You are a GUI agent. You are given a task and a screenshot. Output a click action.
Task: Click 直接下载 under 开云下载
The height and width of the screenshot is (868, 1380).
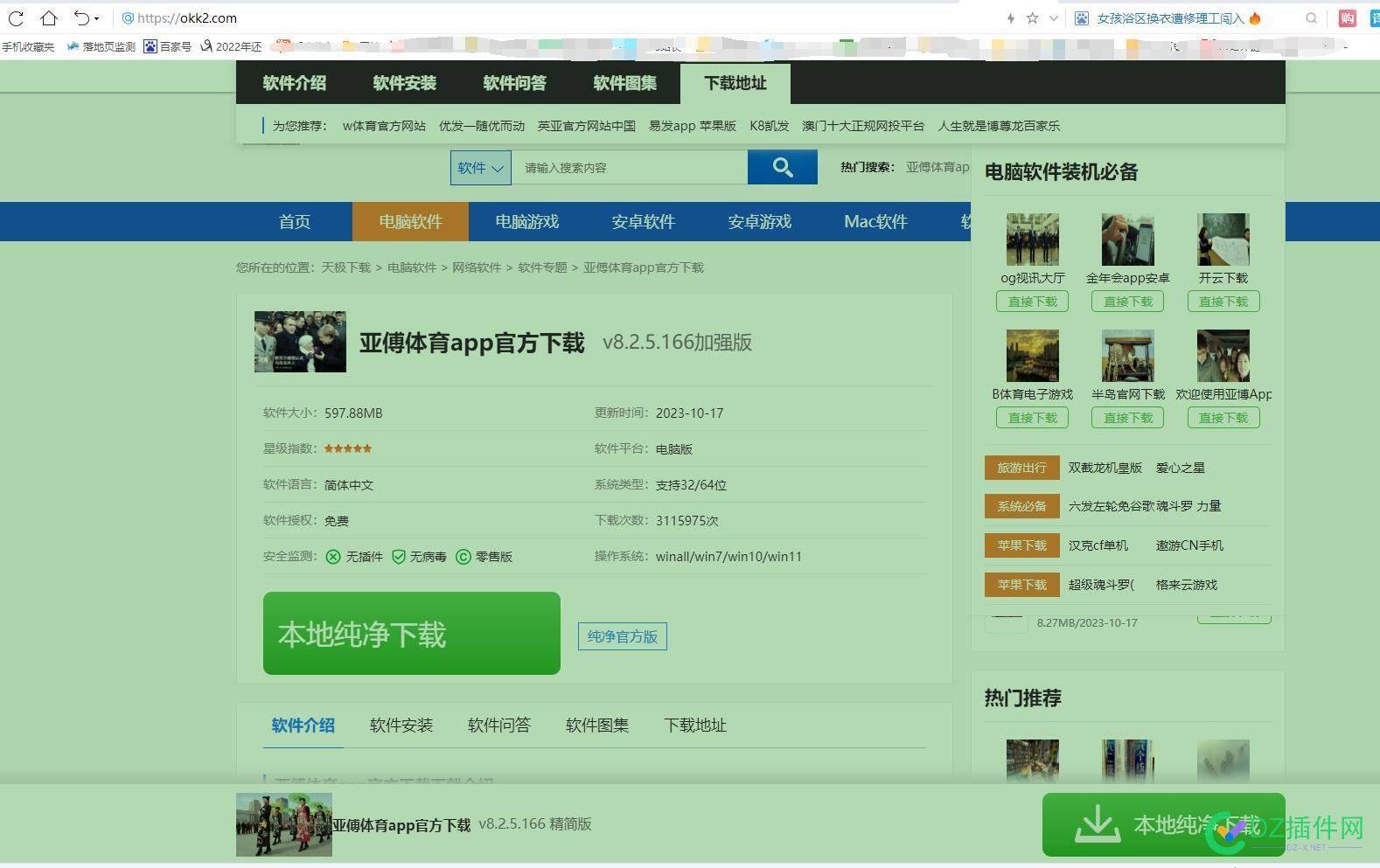[x=1223, y=302]
